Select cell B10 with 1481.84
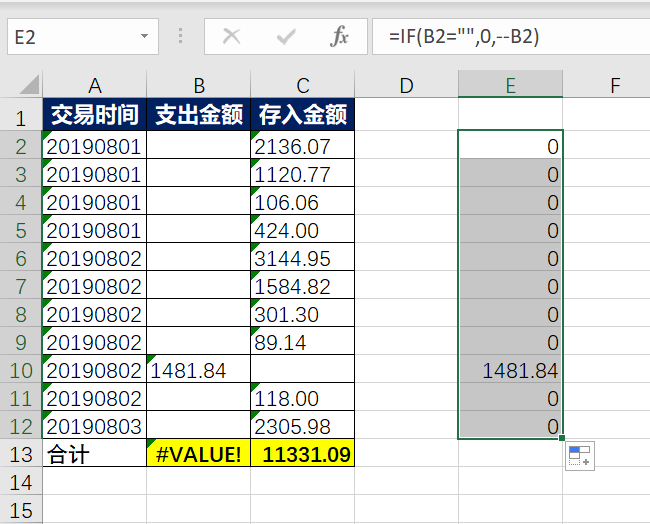 click(199, 369)
